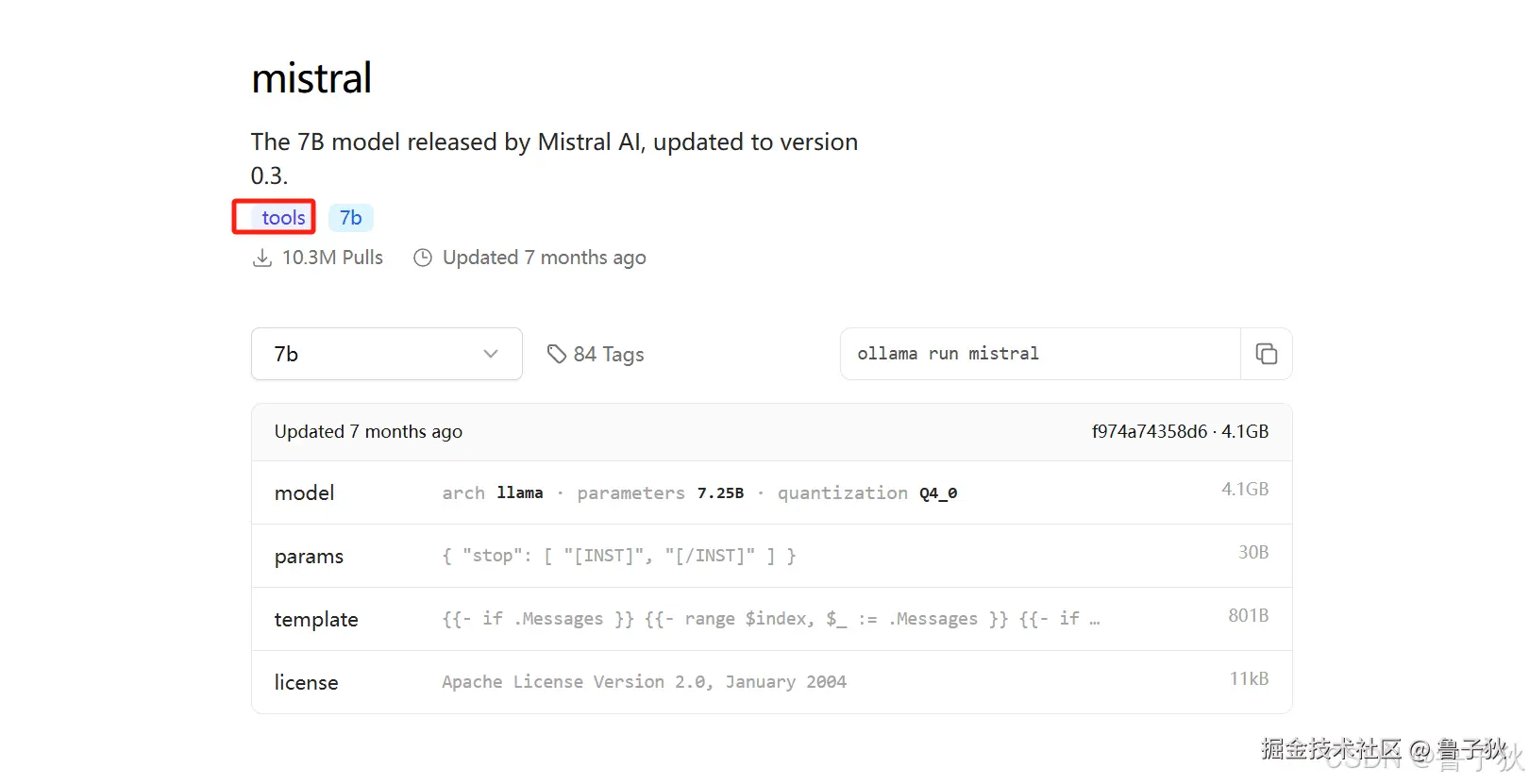Click the tag icon beside 84 Tags
Screen dimensions: 1529x784
pyautogui.click(x=557, y=354)
